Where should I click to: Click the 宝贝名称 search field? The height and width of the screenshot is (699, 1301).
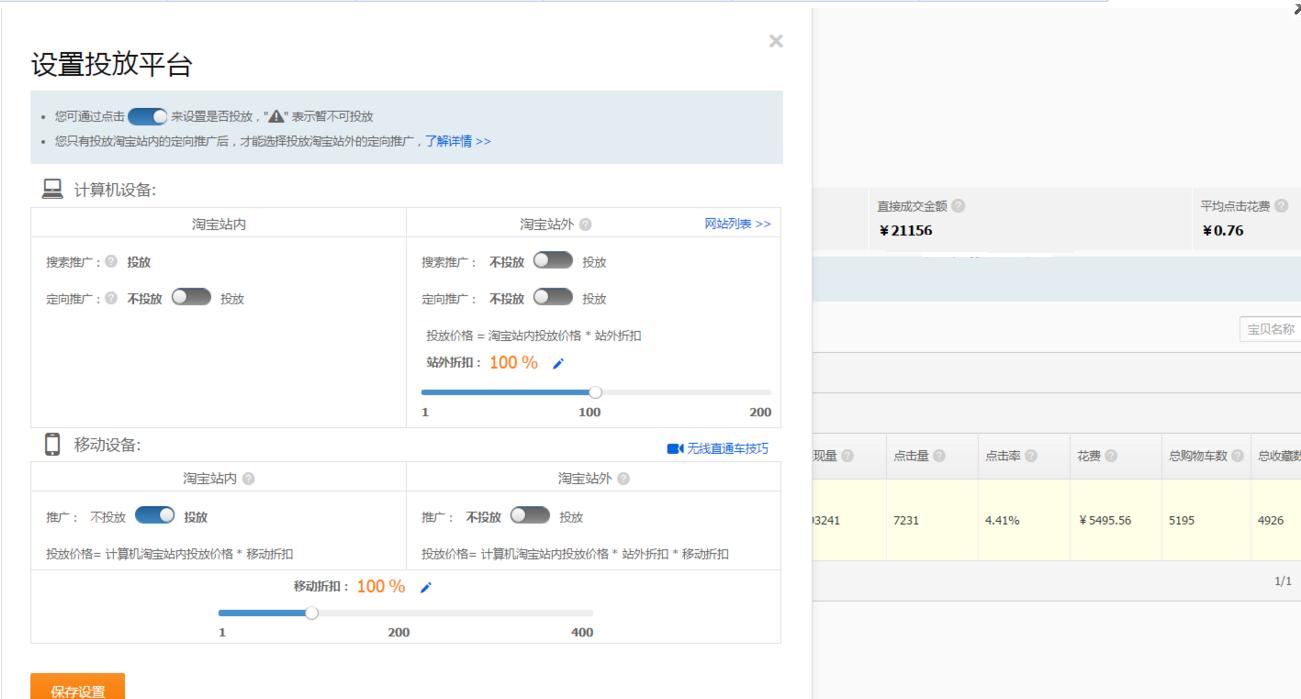coord(1270,329)
